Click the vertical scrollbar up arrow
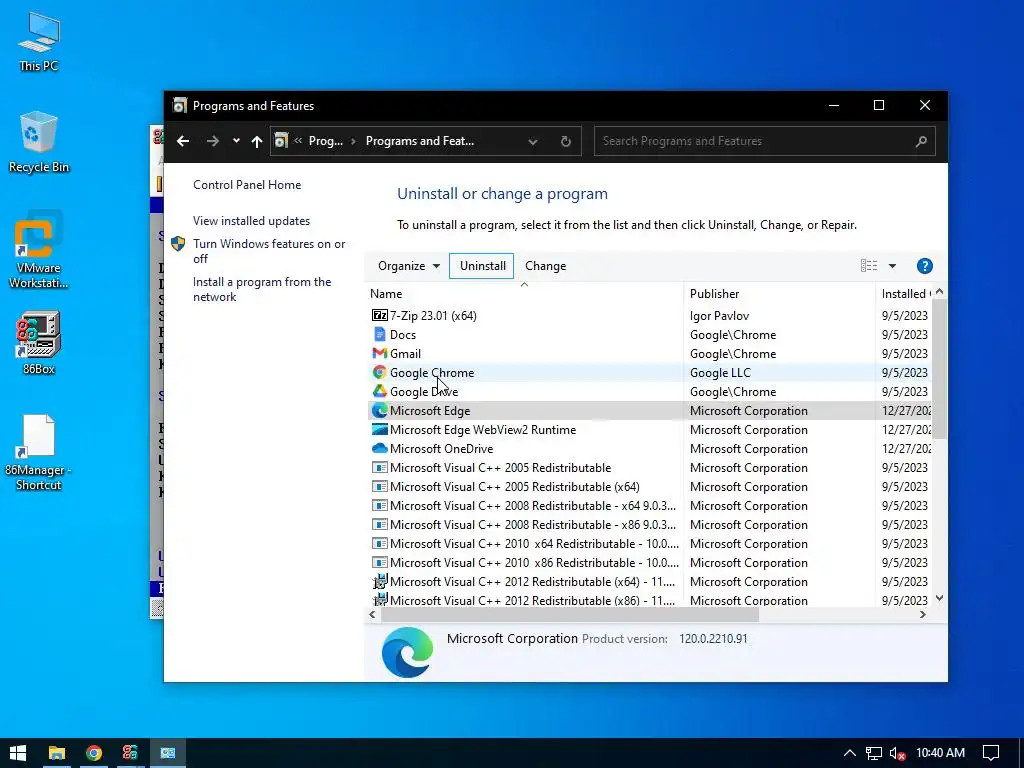 [x=939, y=292]
